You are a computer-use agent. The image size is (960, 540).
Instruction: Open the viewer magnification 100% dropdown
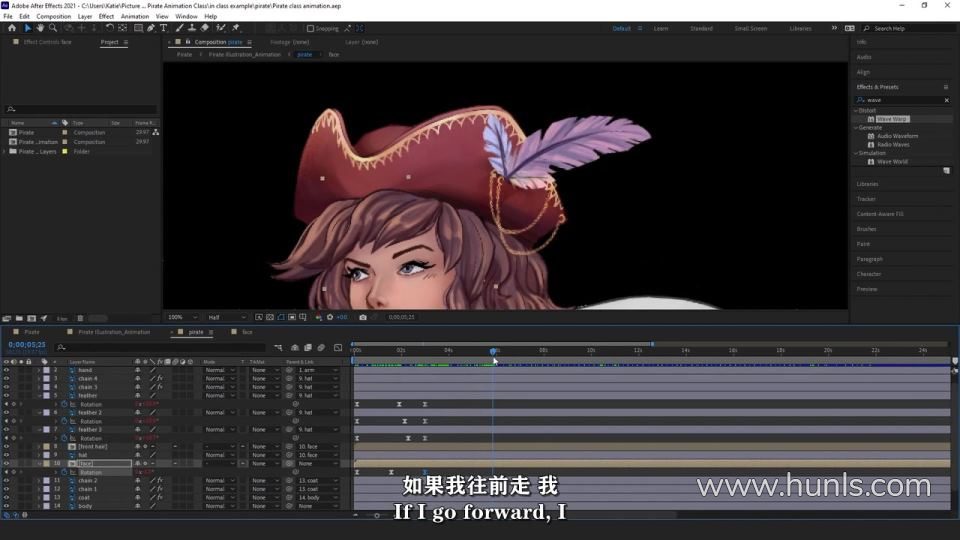182,317
